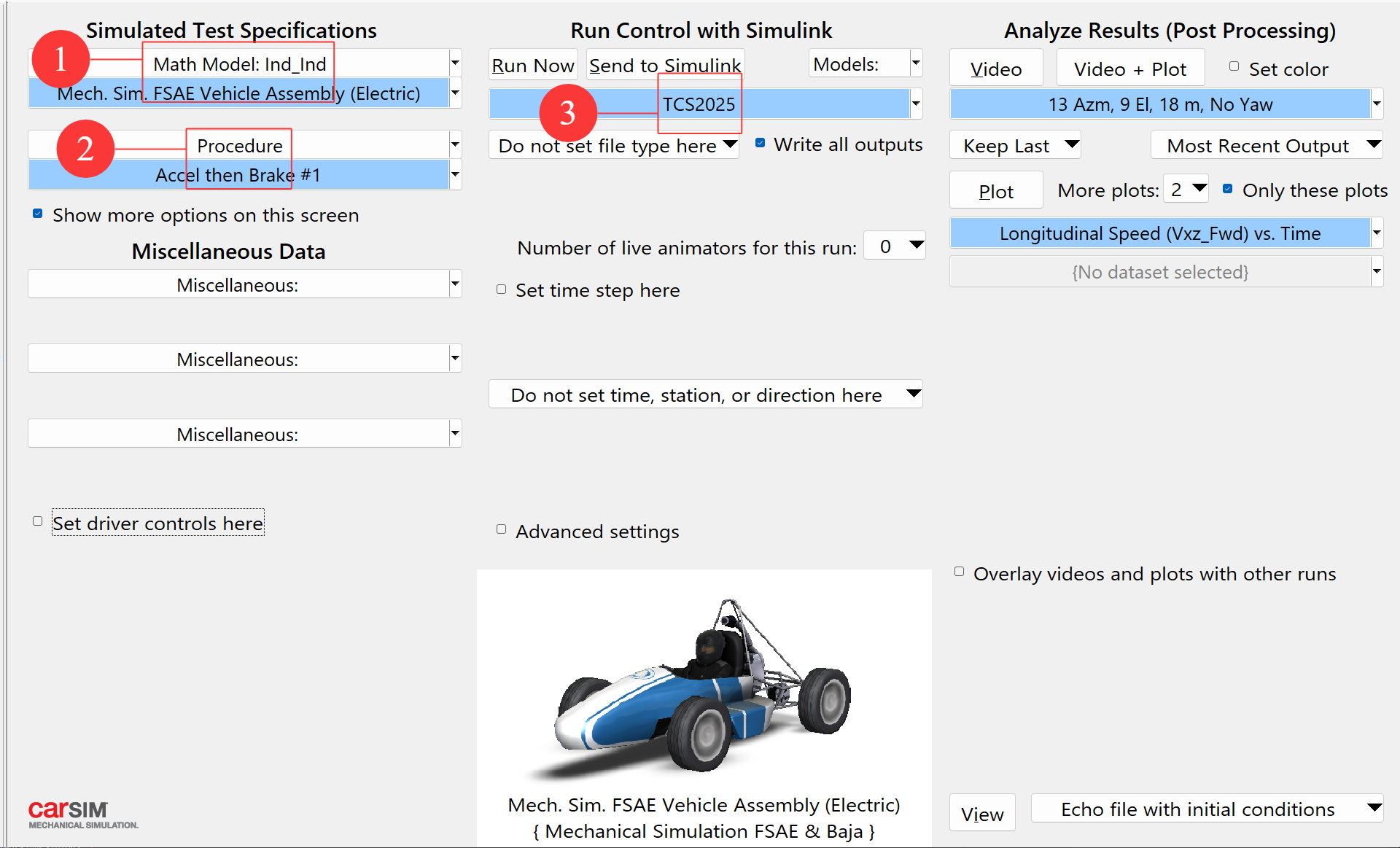
Task: Click the Video + Plot button
Action: click(1129, 69)
